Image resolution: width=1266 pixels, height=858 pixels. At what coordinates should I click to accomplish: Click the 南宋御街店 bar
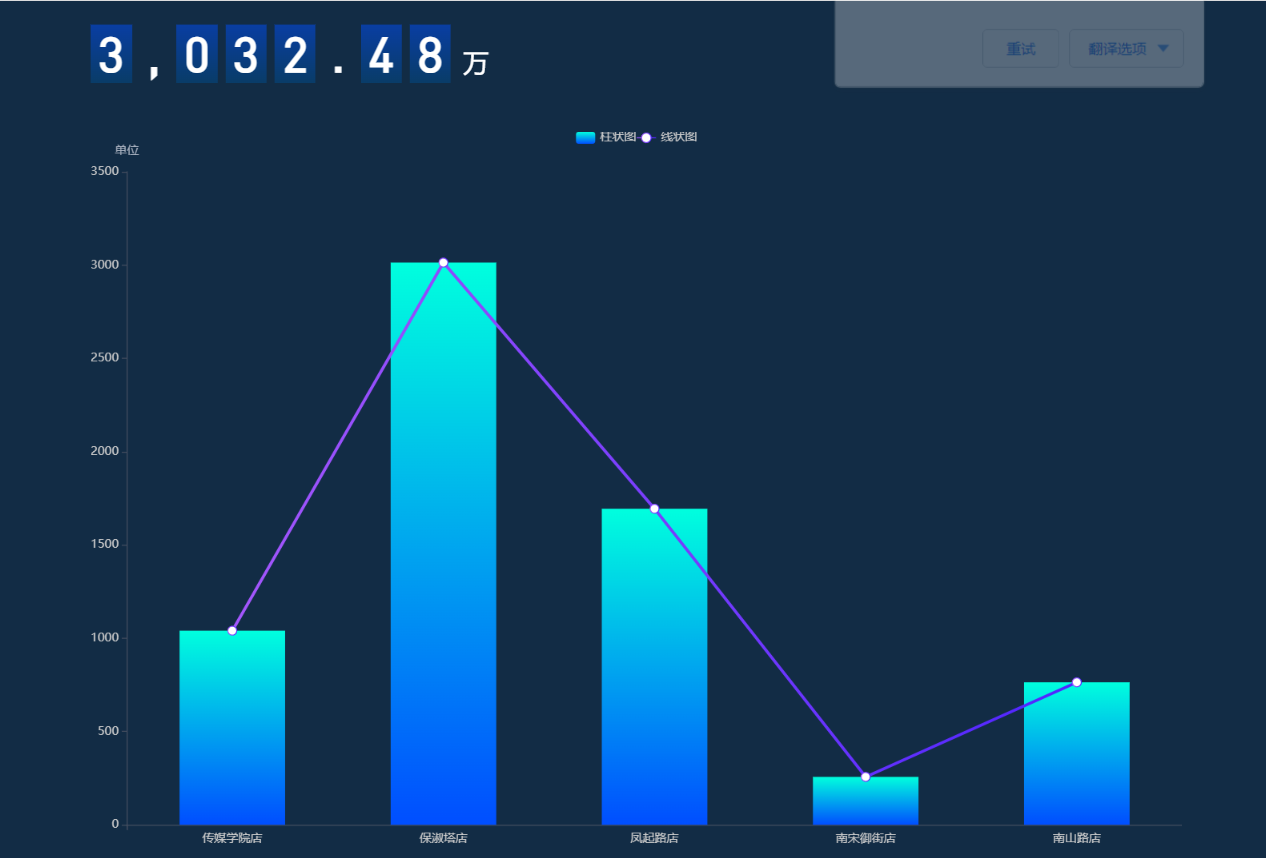[x=865, y=801]
